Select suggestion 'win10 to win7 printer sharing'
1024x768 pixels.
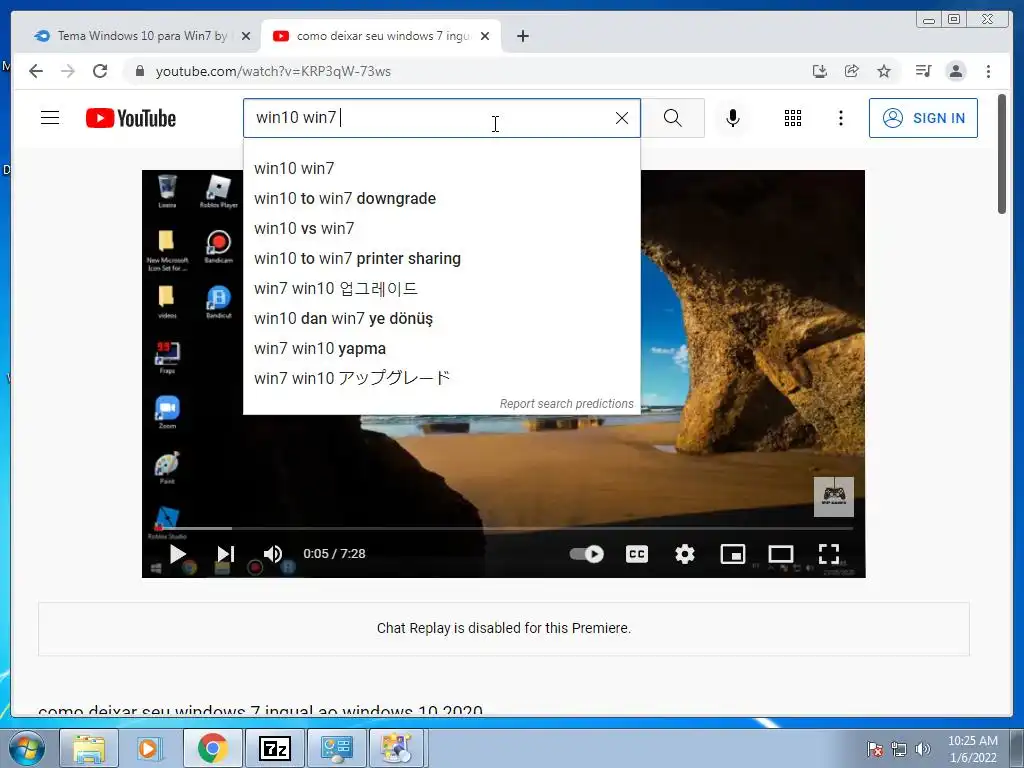point(441,259)
